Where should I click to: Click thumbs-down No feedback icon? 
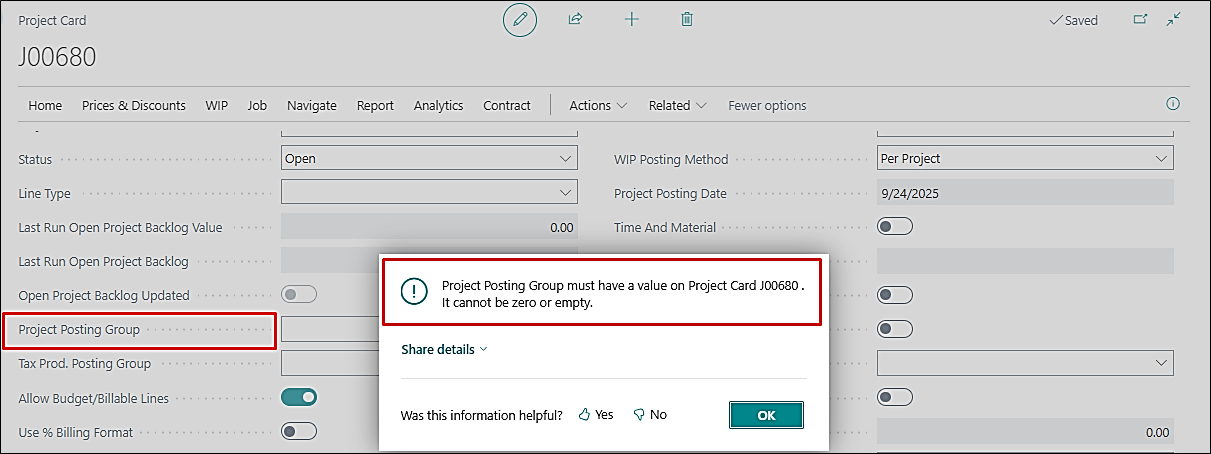(639, 415)
